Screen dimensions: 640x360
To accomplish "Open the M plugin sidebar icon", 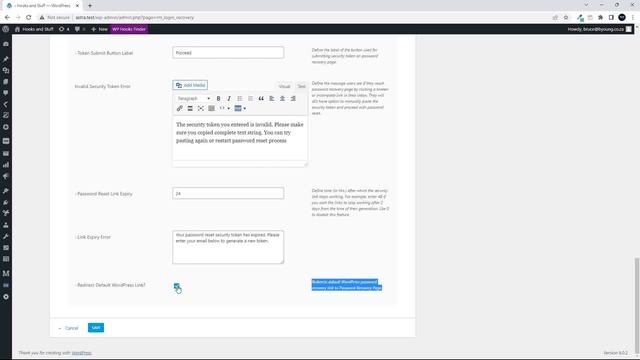I will (x=6, y=273).
